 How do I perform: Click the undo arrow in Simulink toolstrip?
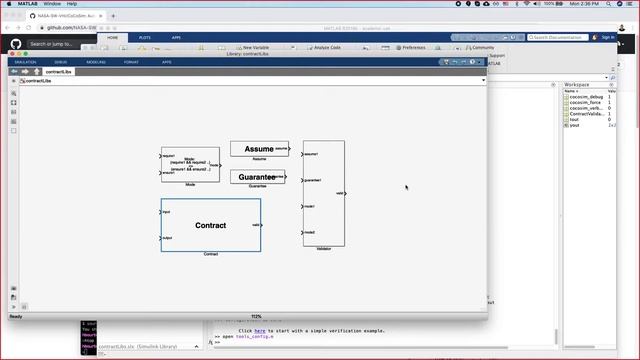pyautogui.click(x=455, y=62)
